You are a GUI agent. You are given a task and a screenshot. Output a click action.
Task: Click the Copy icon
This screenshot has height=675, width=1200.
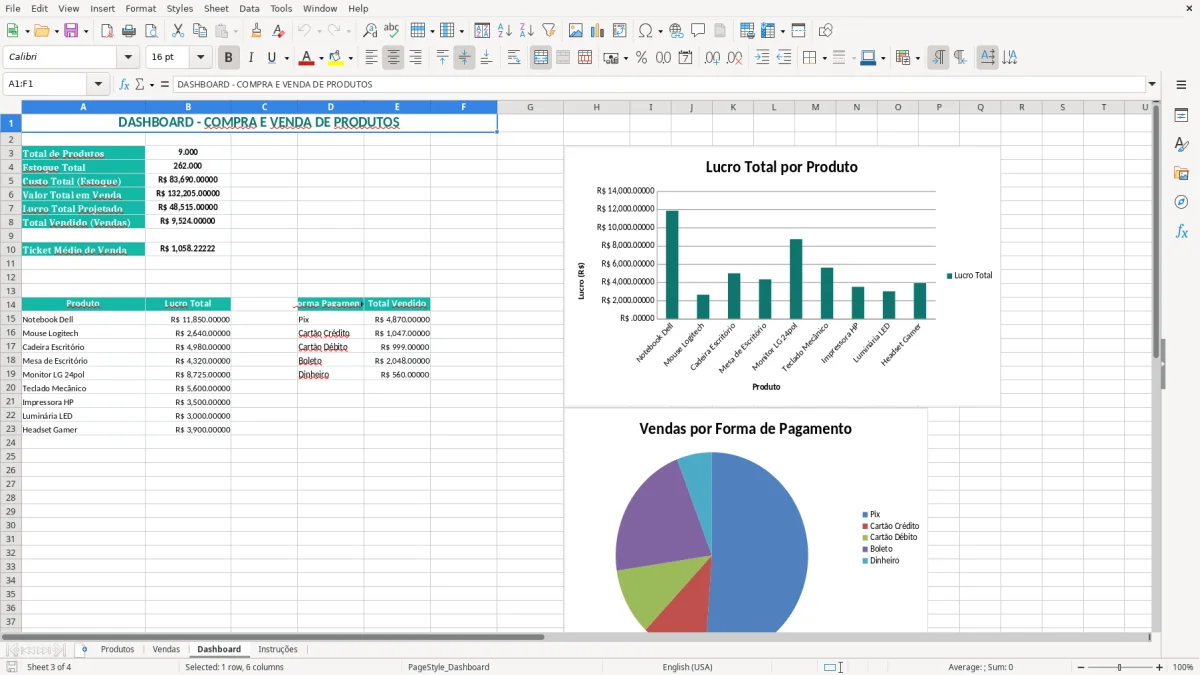(199, 31)
